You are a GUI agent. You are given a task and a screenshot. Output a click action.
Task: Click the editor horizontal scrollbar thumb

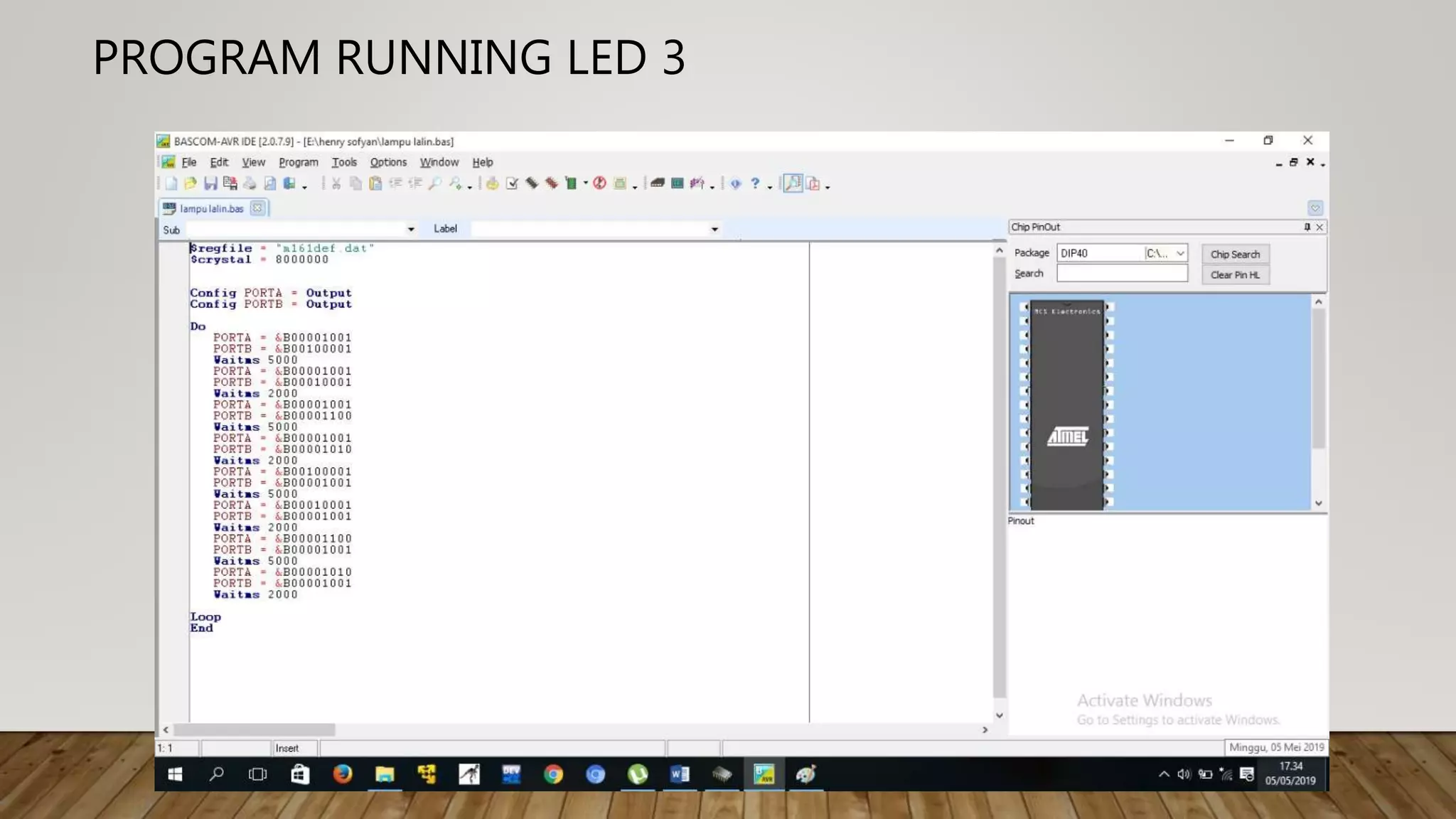(x=255, y=729)
